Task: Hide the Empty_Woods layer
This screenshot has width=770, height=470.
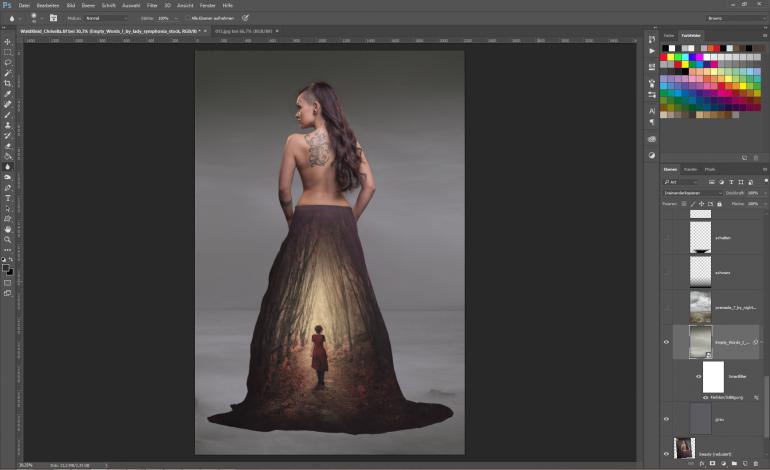Action: 666,342
